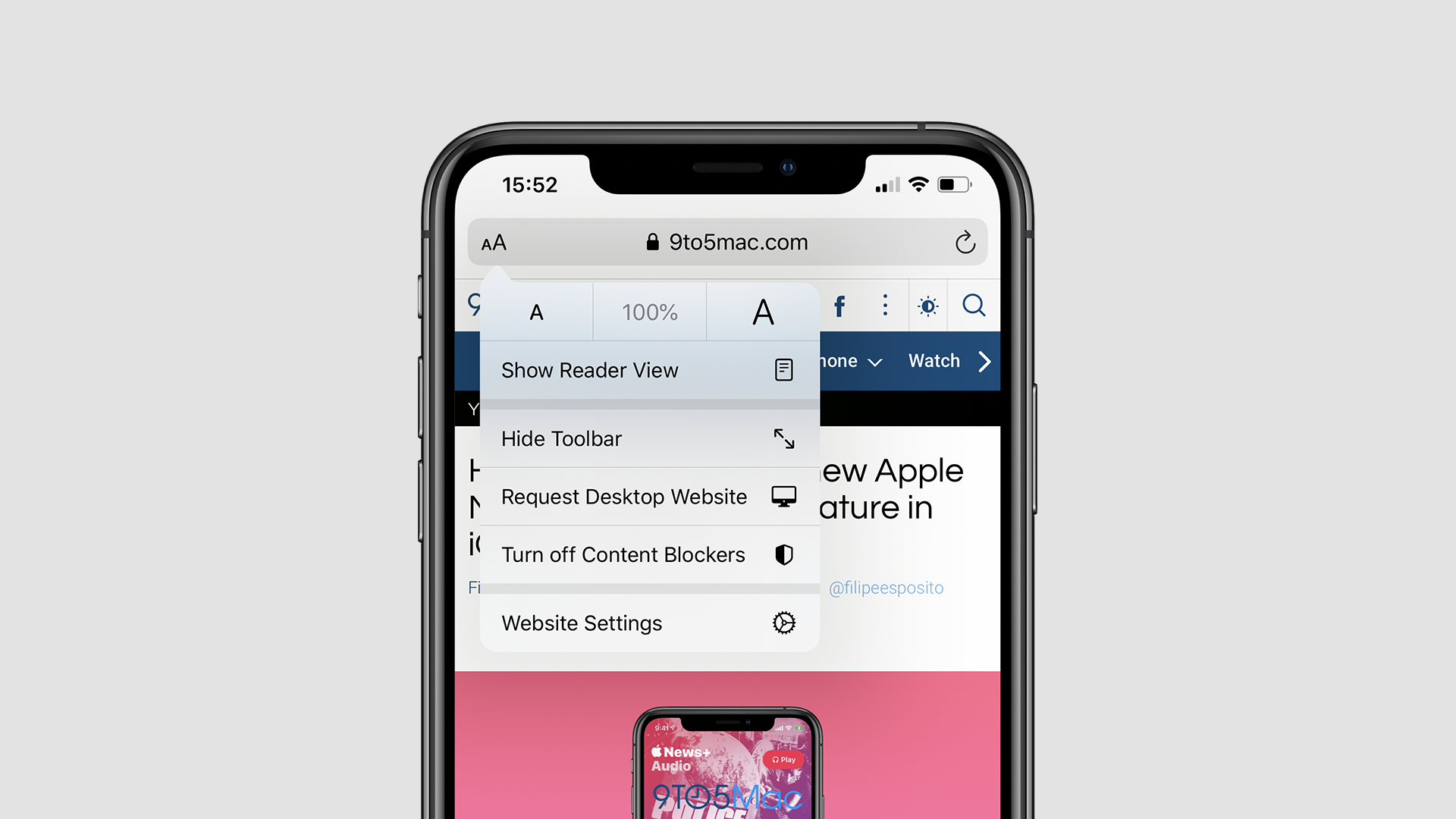Tap the Website Settings gear icon
The image size is (1456, 819).
pyautogui.click(x=783, y=622)
